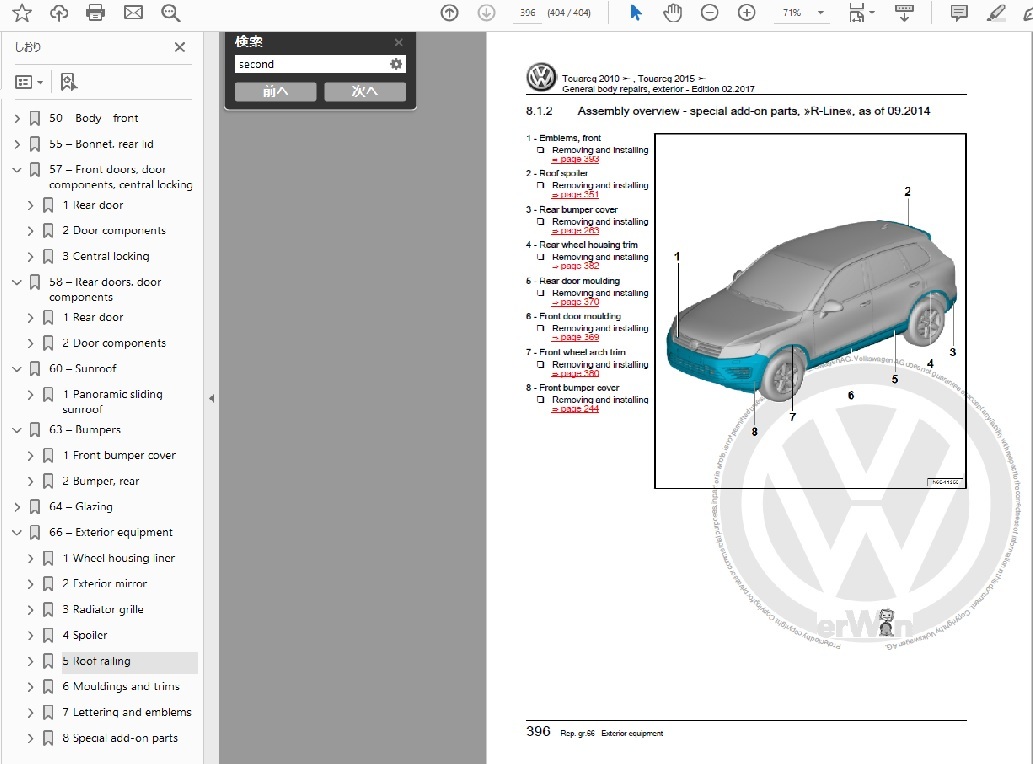Open the find text magnifier icon
Screen dimensions: 1033x764
[171, 13]
